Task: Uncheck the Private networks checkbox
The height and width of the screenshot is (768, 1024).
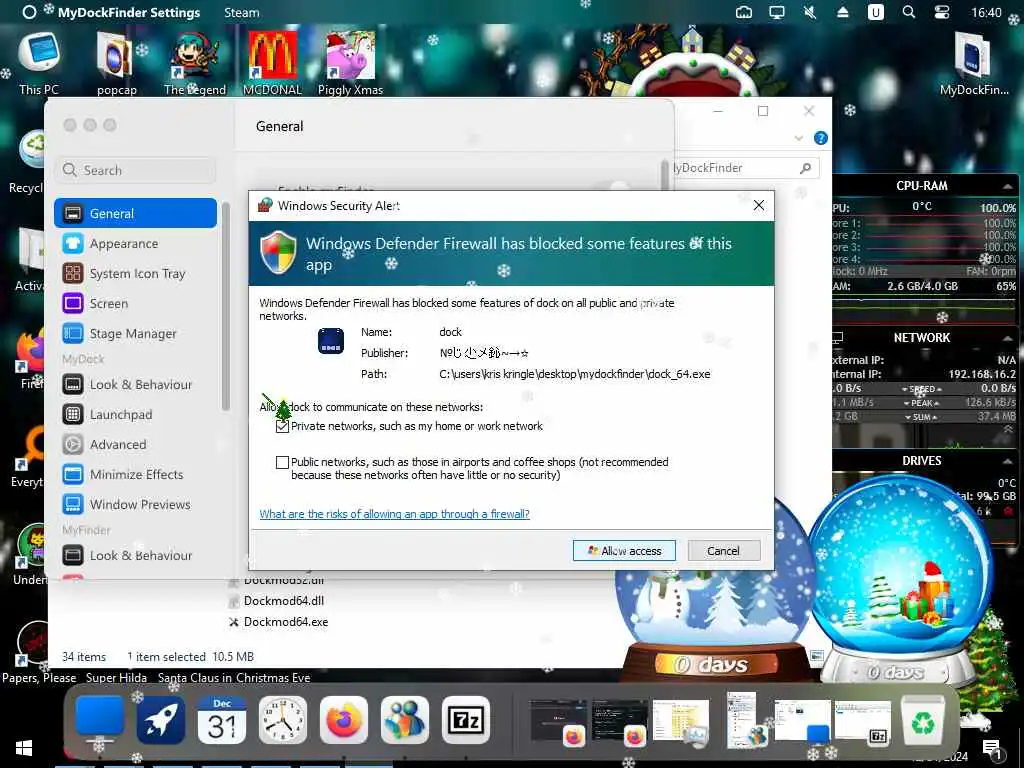Action: click(x=282, y=426)
